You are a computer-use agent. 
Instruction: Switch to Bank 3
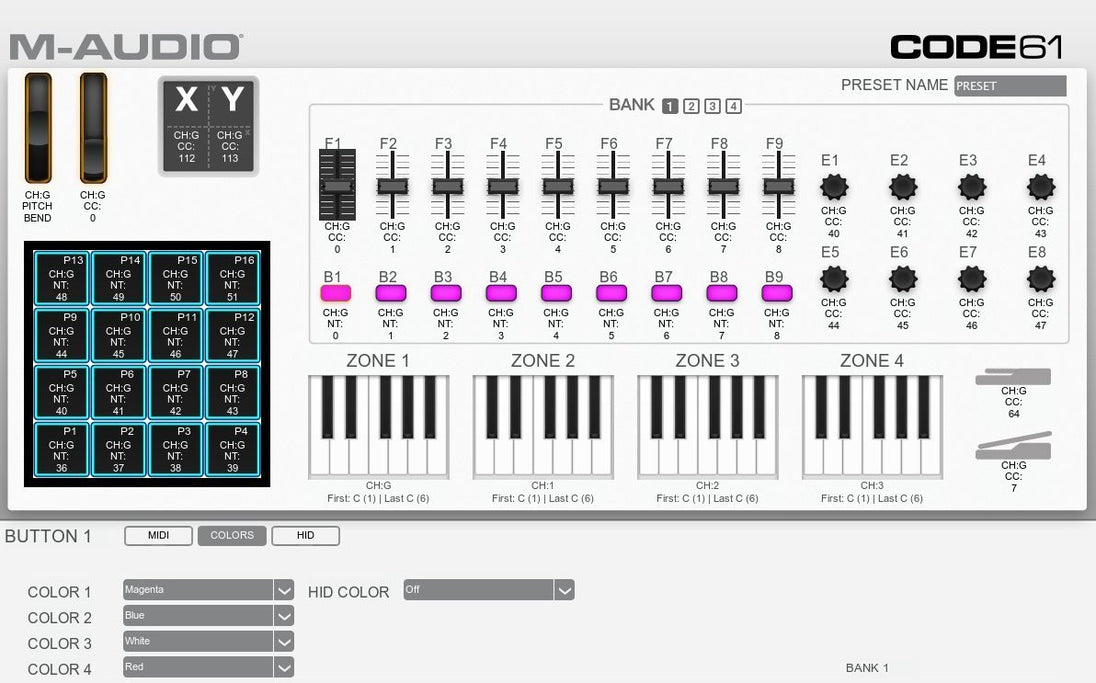coord(712,106)
